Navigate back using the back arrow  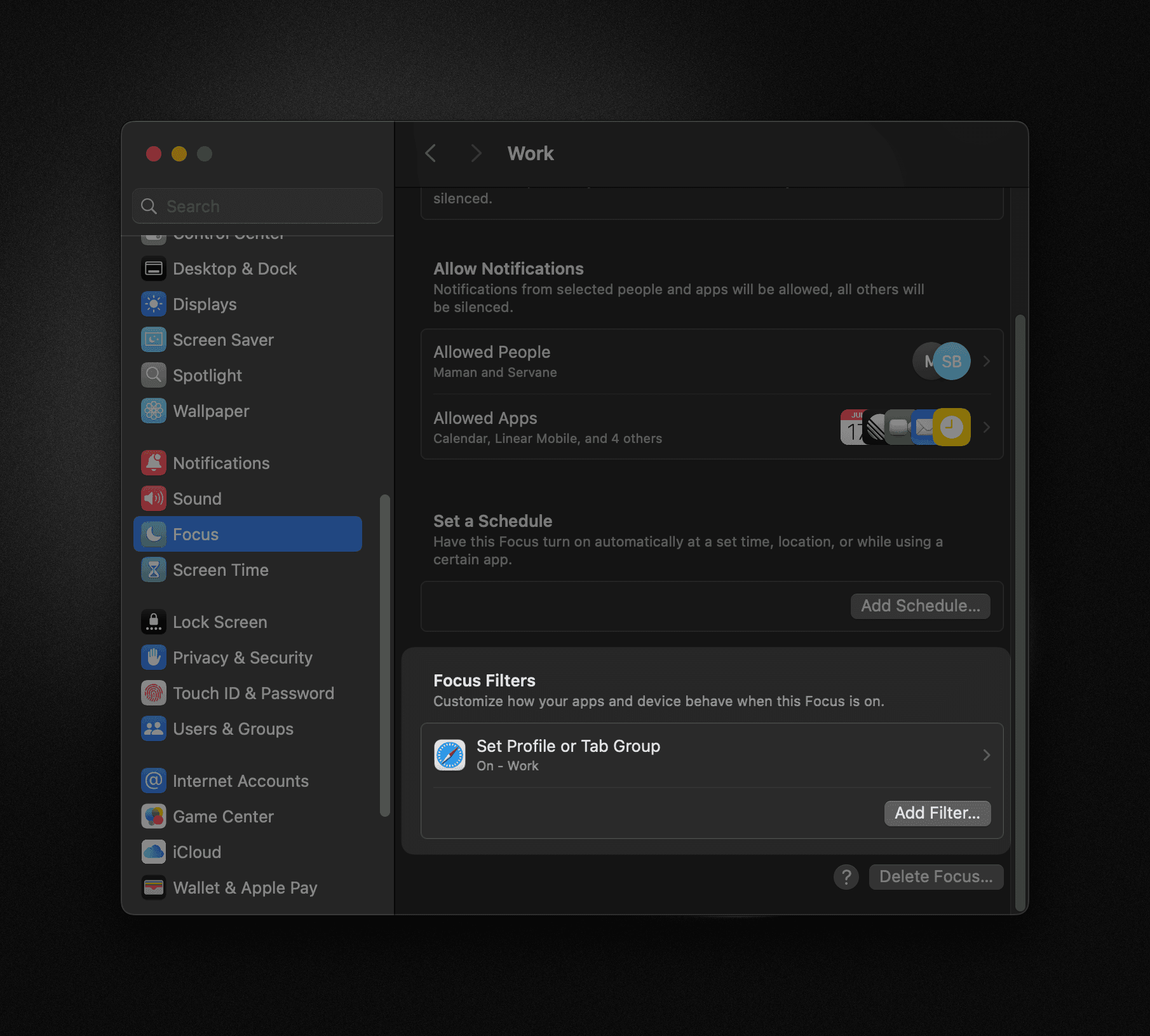(x=431, y=153)
